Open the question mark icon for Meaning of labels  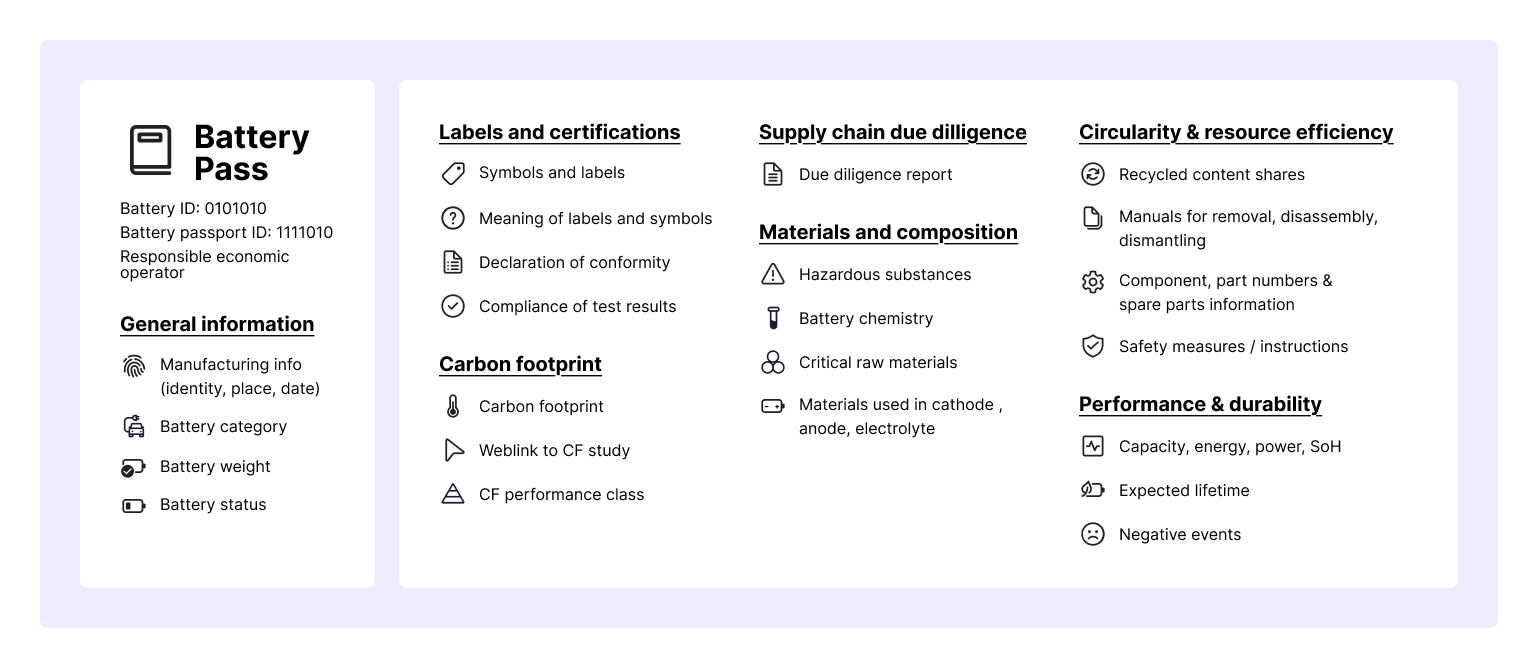(x=453, y=218)
